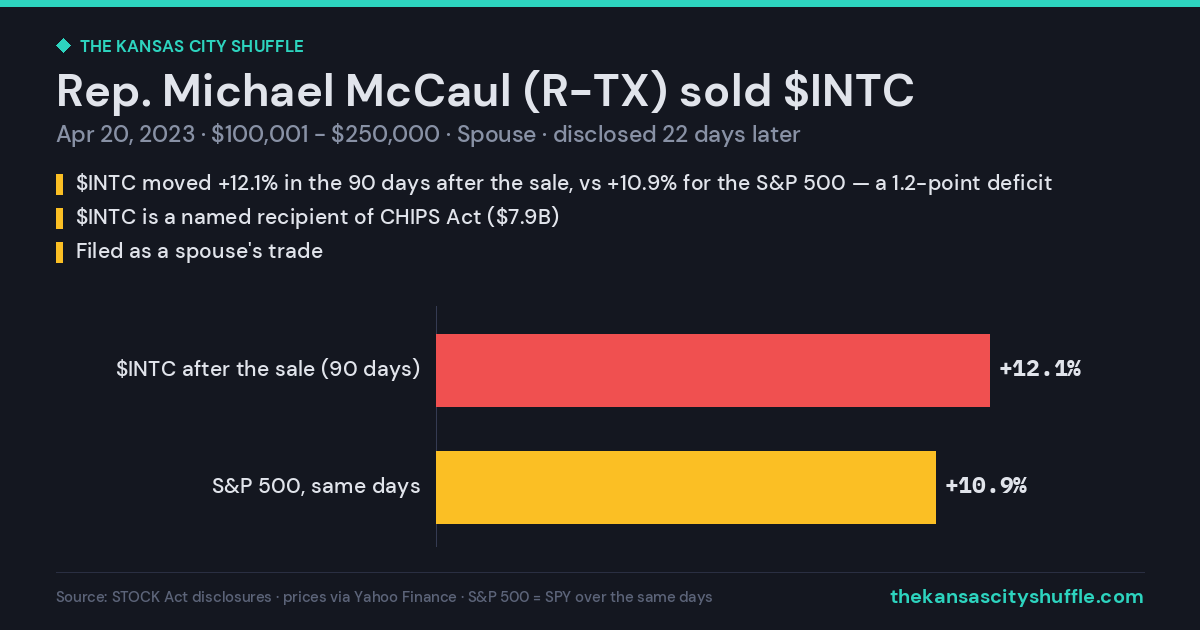
Task: Click THE KANSAS CITY SHUFFLE header text
Action: pyautogui.click(x=191, y=46)
